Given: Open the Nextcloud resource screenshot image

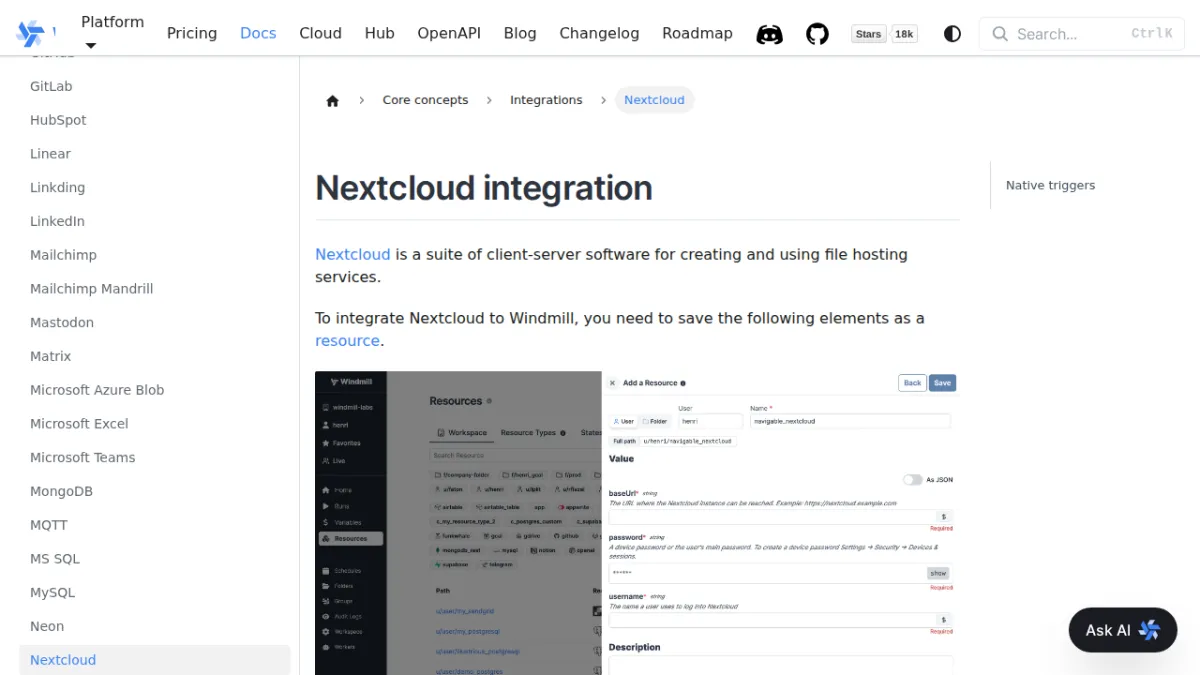Looking at the screenshot, I should [x=637, y=523].
